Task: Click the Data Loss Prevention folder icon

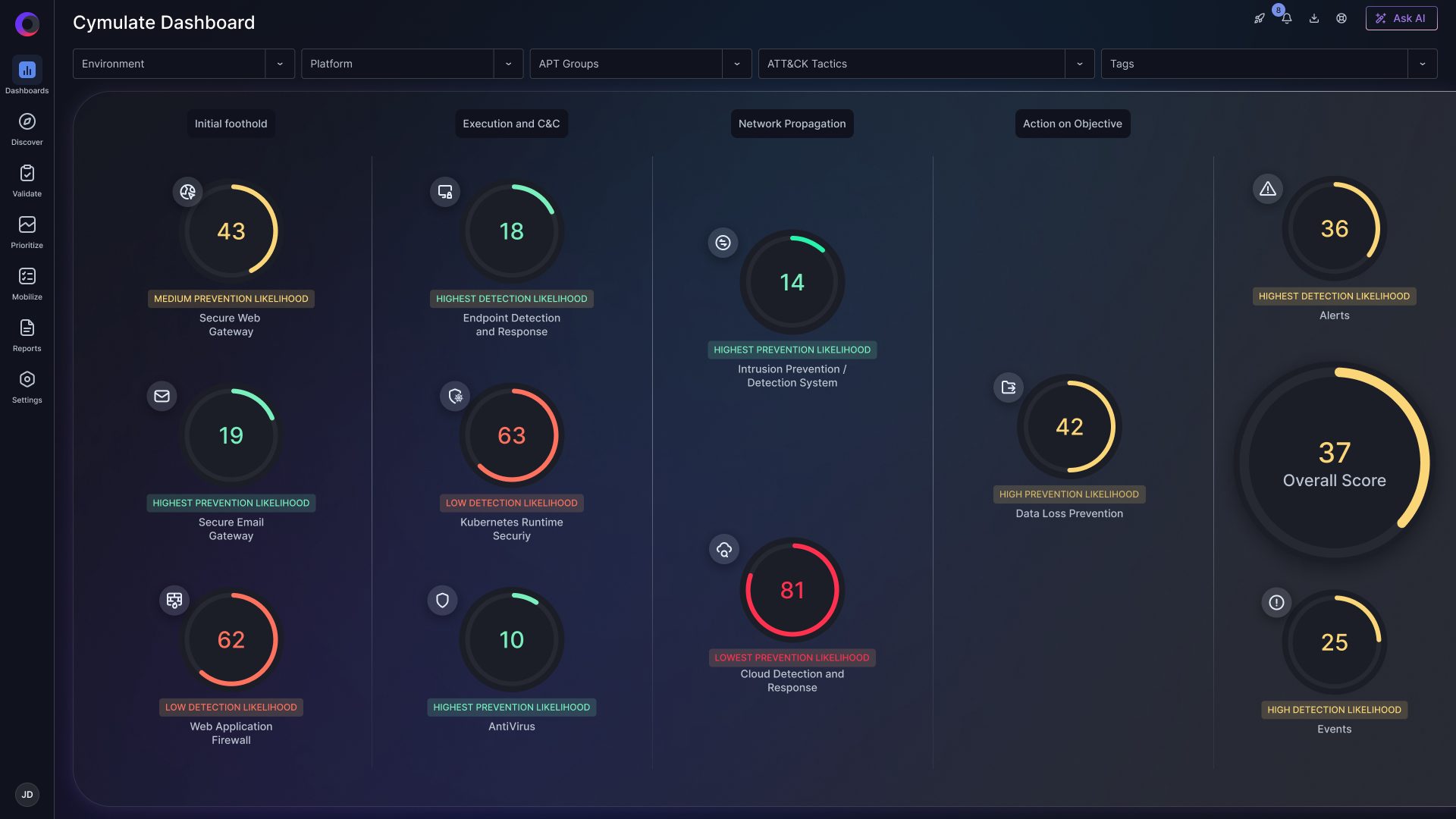Action: 1009,388
